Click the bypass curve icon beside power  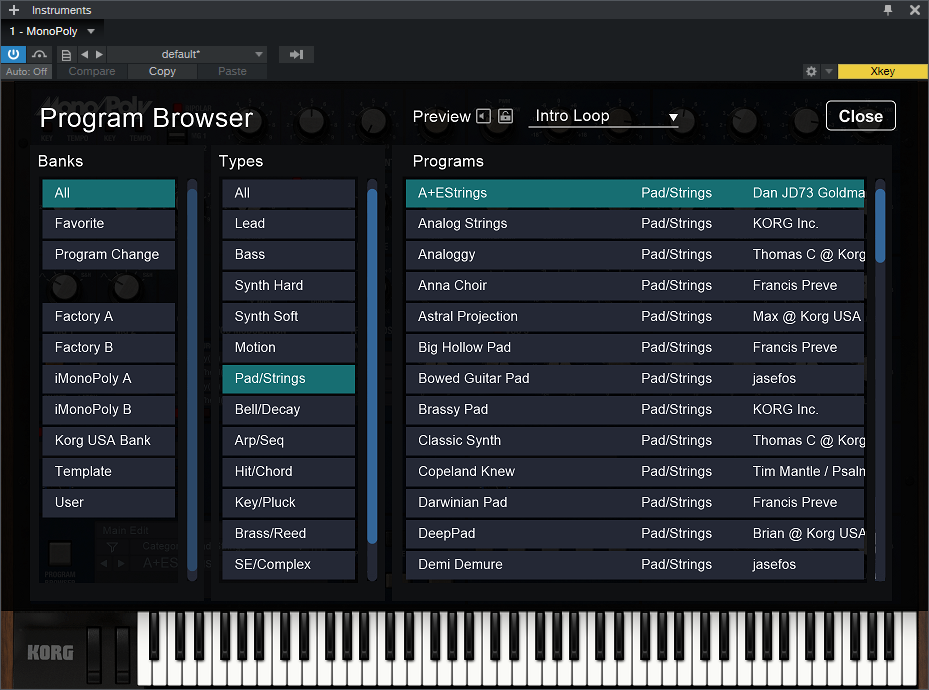click(x=40, y=54)
